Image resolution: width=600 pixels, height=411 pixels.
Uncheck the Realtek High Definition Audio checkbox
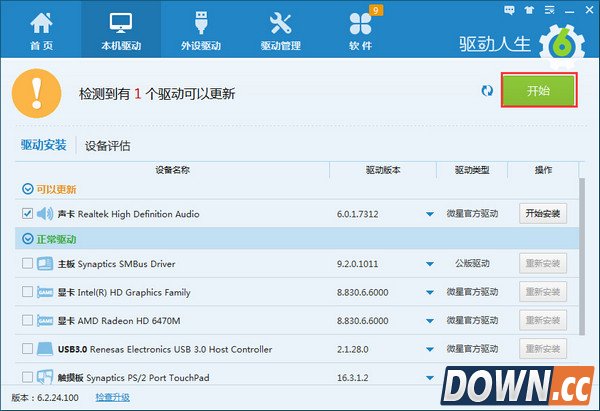point(27,213)
